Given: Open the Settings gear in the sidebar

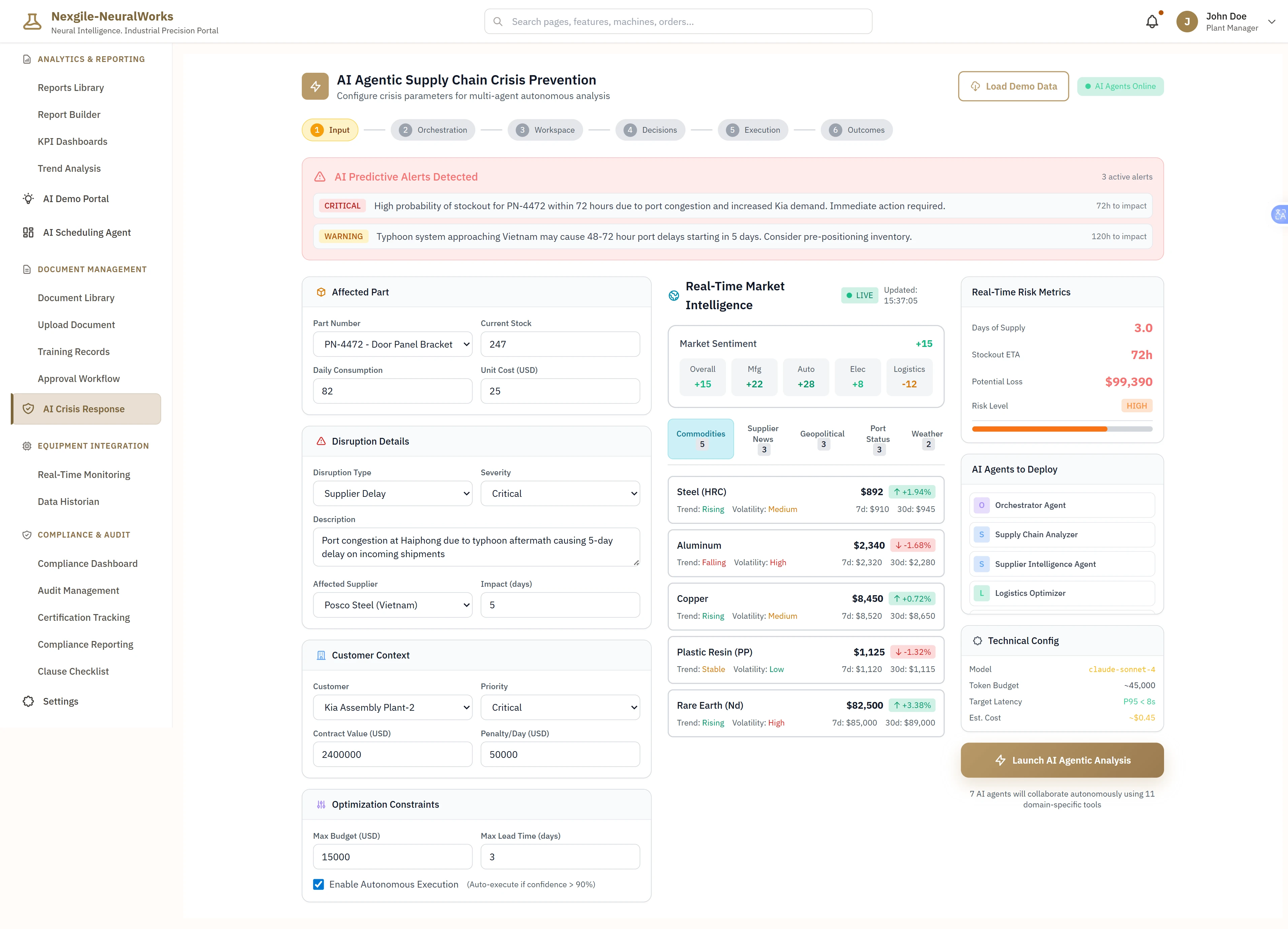Looking at the screenshot, I should click(28, 701).
